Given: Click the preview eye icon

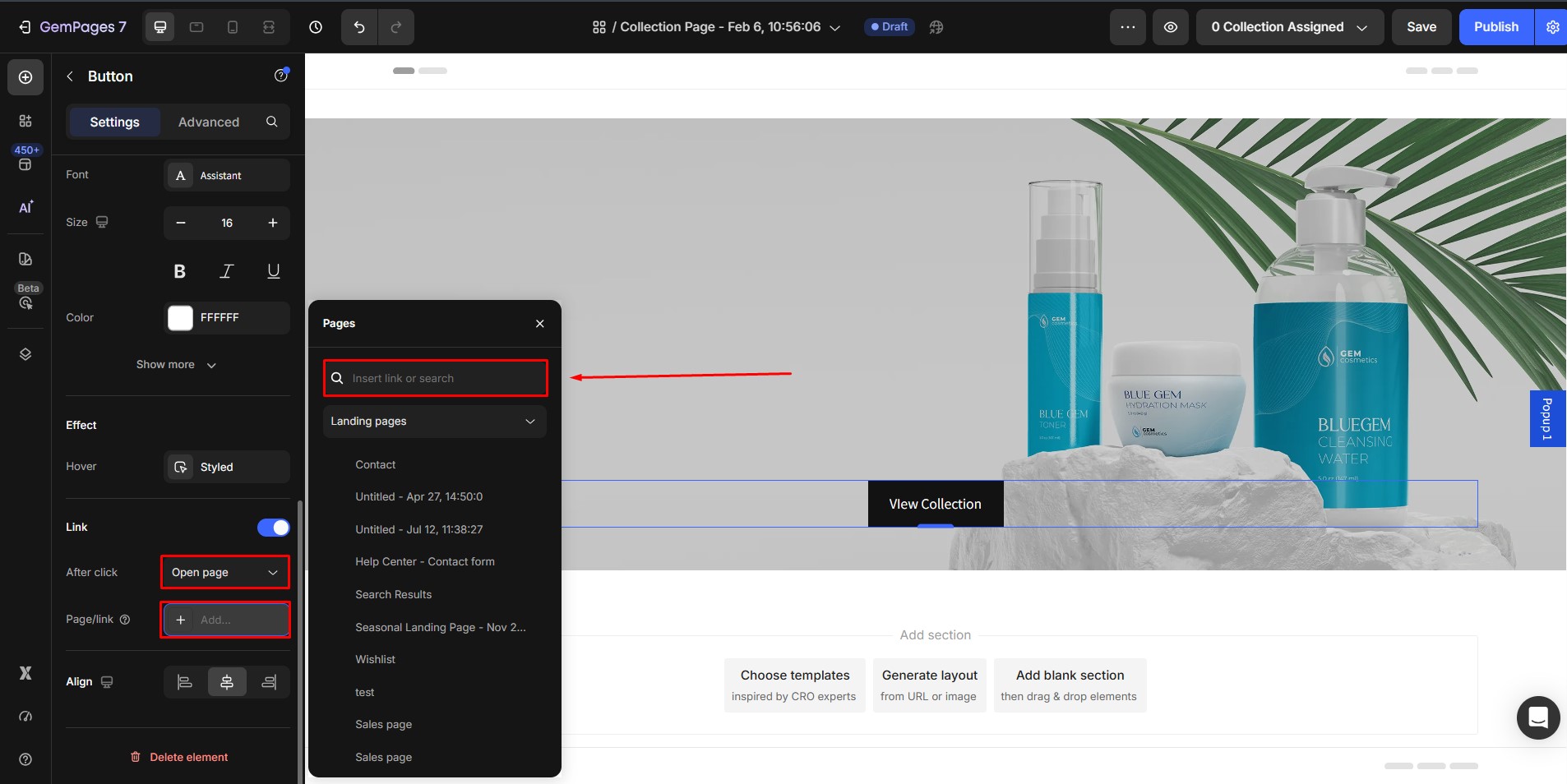Looking at the screenshot, I should tap(1170, 27).
